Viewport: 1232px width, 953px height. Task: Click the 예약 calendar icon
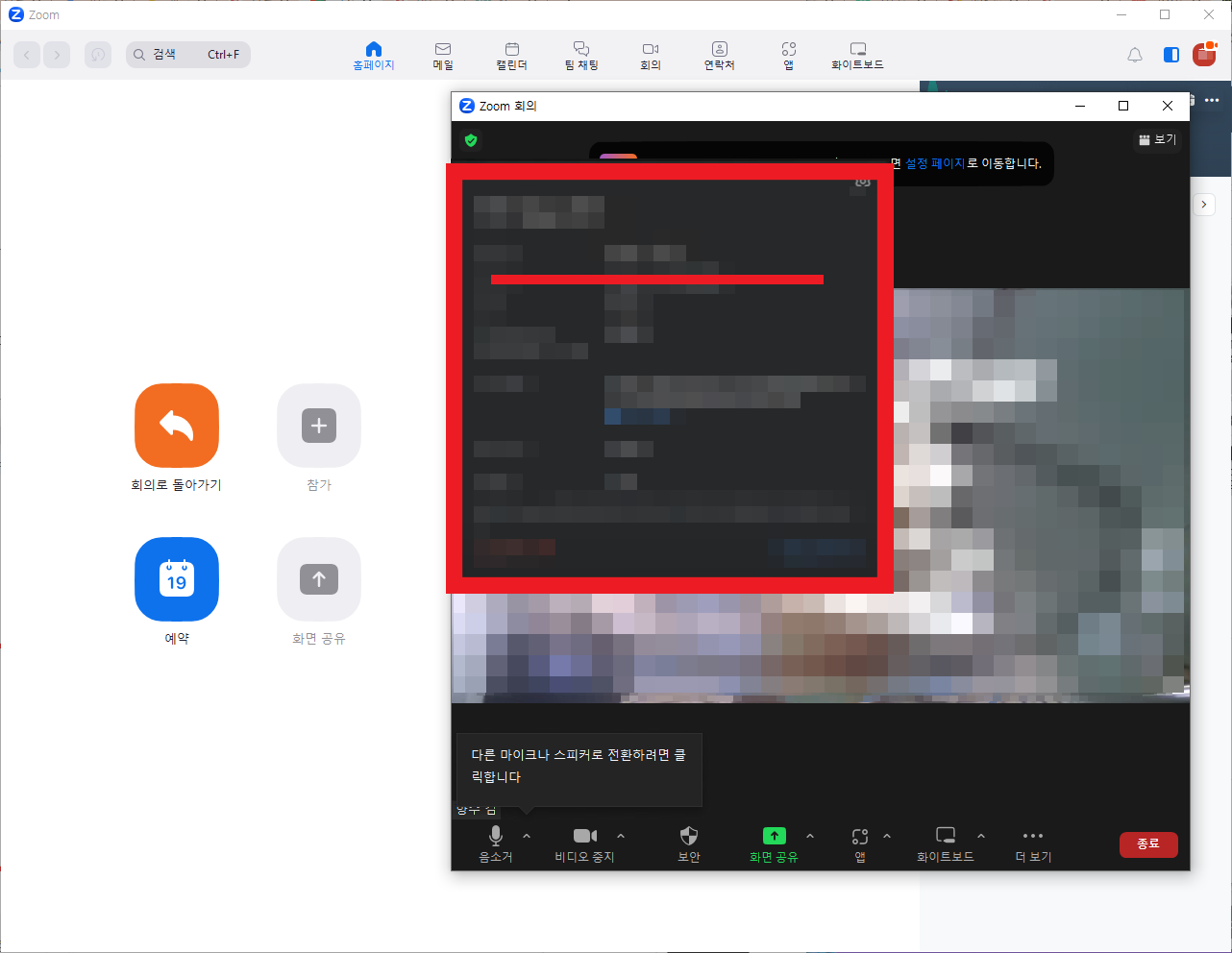point(176,579)
